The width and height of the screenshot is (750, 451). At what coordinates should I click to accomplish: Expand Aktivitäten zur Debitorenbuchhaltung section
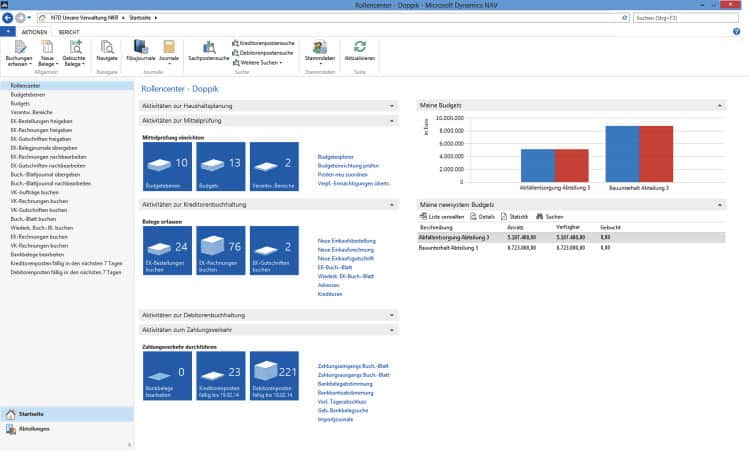tap(392, 316)
